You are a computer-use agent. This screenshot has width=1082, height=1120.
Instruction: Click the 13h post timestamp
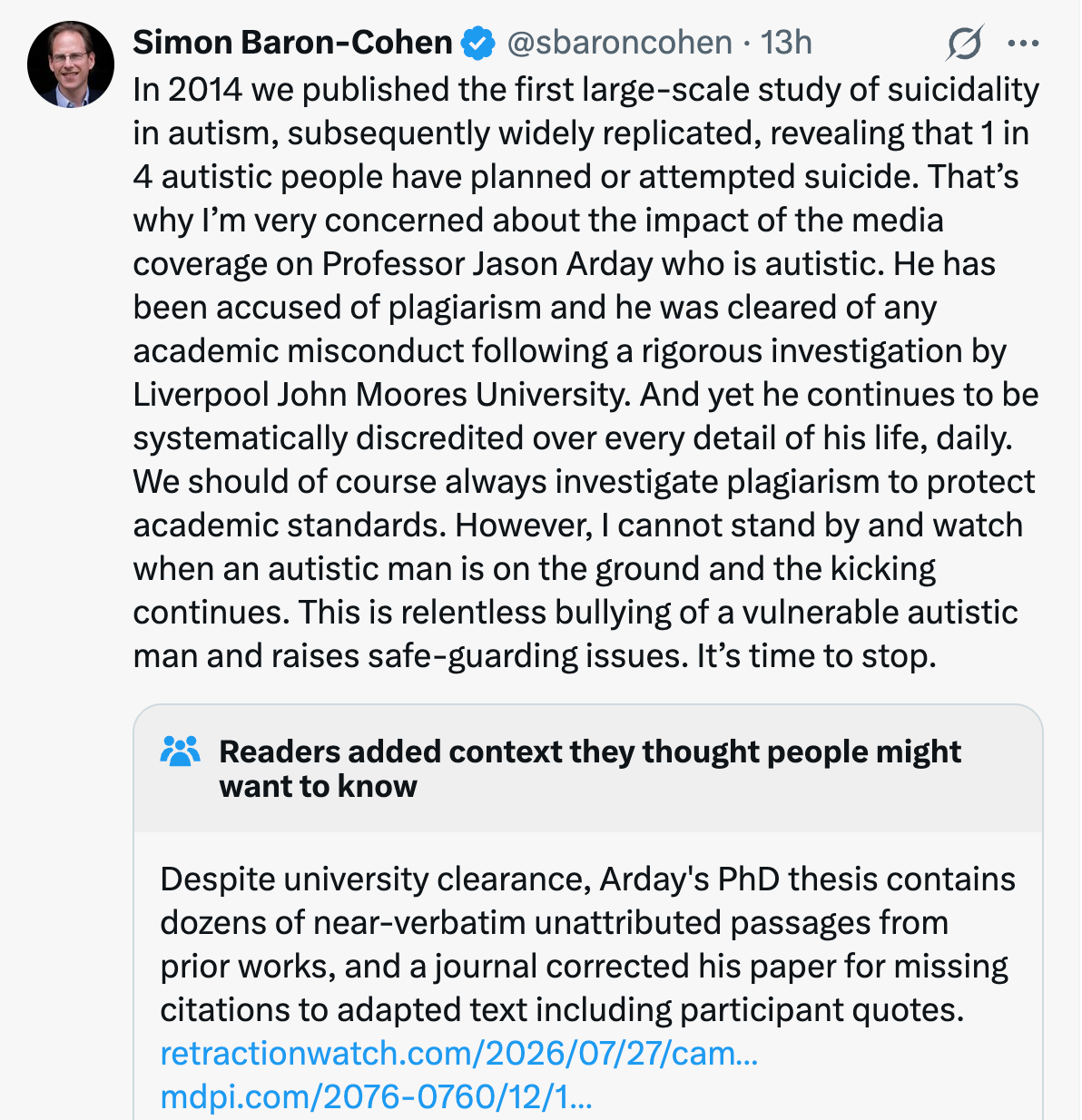(x=786, y=43)
